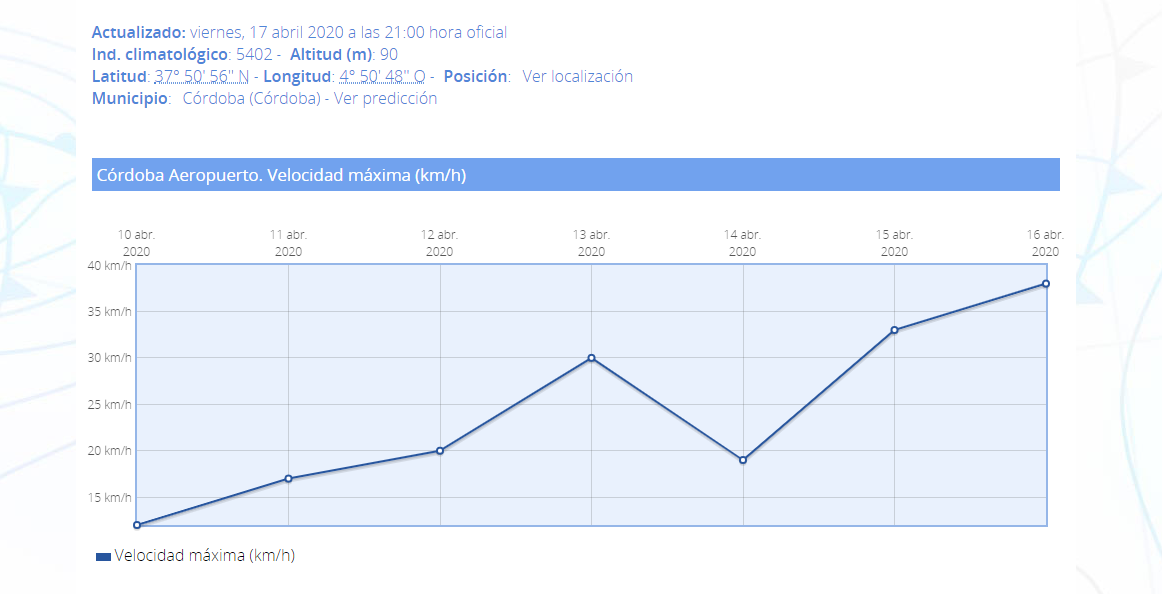Select the 10 abr. 2020 data point
The image size is (1162, 594).
click(x=137, y=525)
